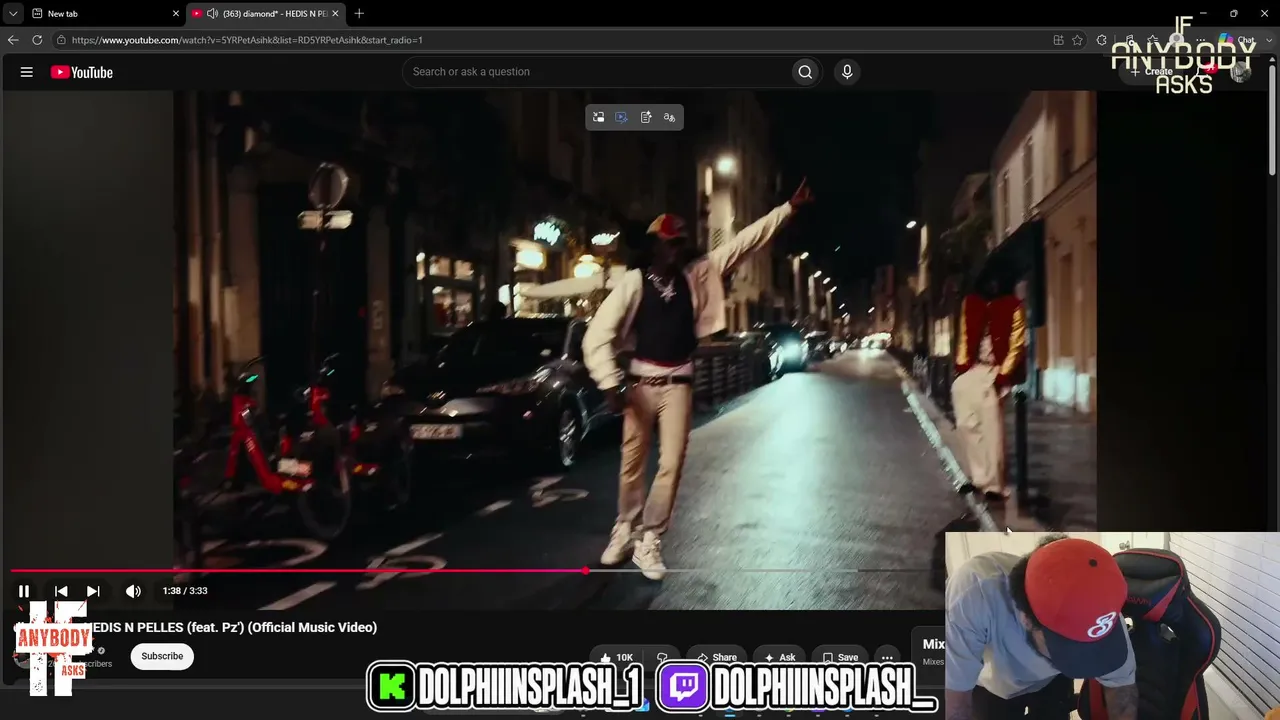The width and height of the screenshot is (1280, 720).
Task: Open the HEDIS N PELLES video title
Action: pos(230,627)
